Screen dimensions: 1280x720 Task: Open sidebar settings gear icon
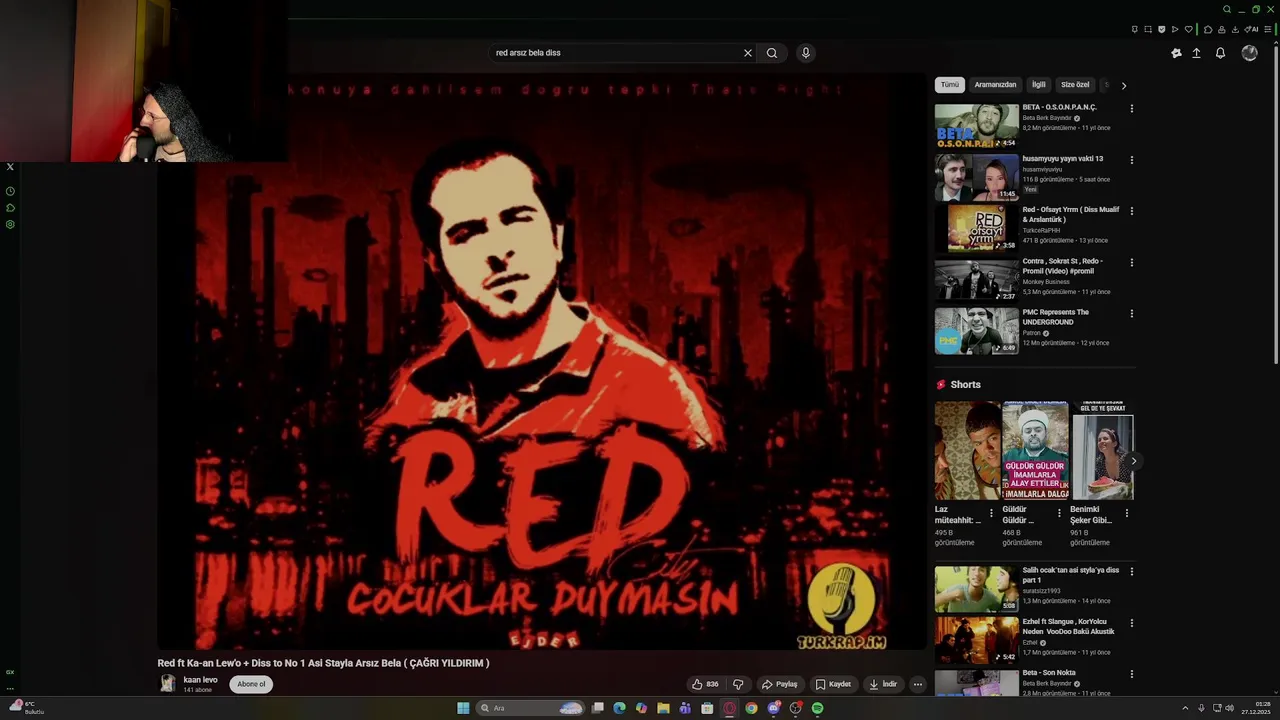(x=10, y=224)
